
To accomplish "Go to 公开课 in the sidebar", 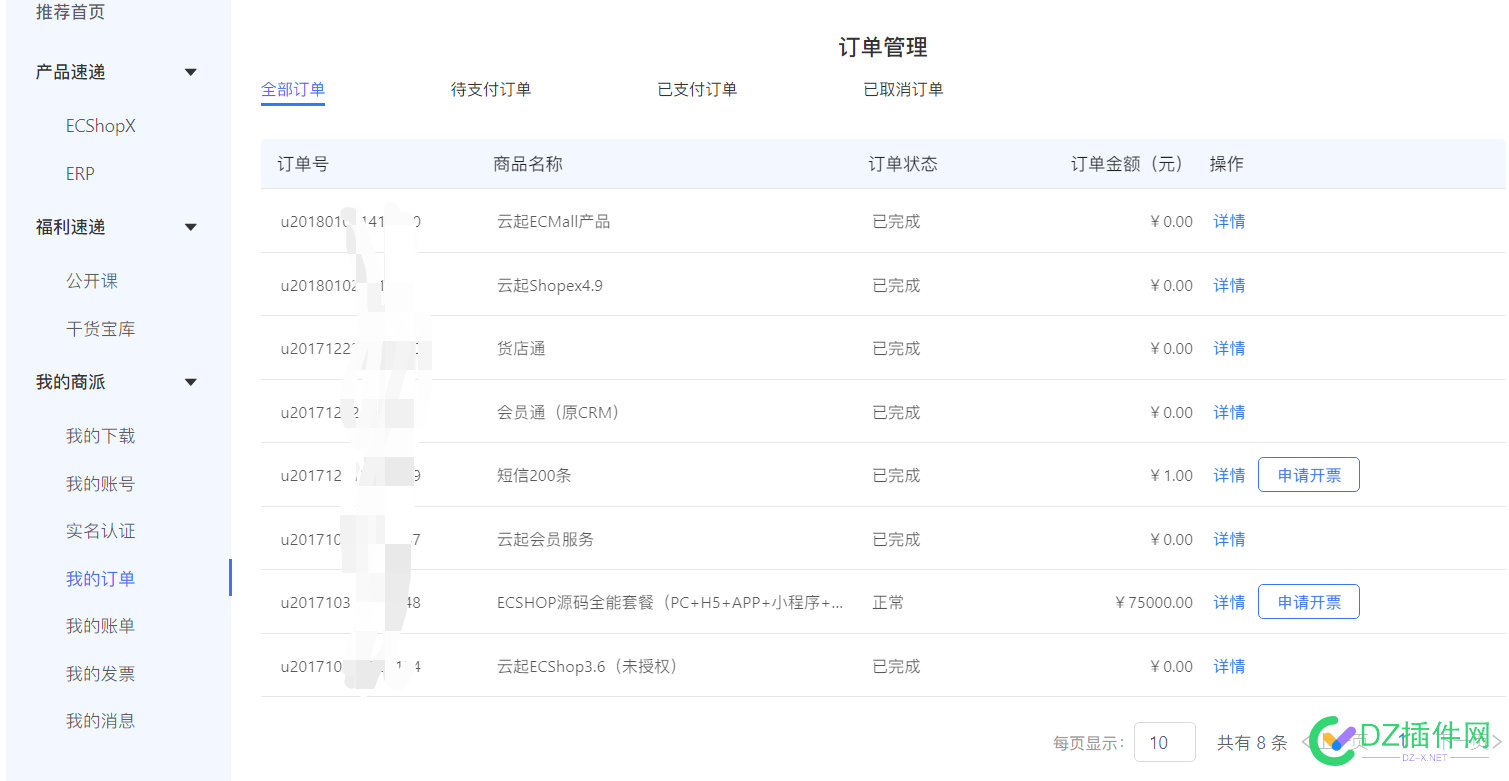I will pyautogui.click(x=92, y=281).
